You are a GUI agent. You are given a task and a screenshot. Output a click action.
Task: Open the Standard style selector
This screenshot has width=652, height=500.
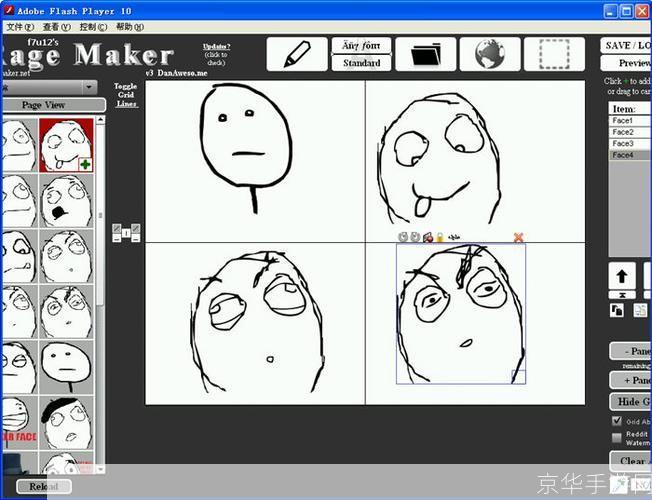point(361,63)
